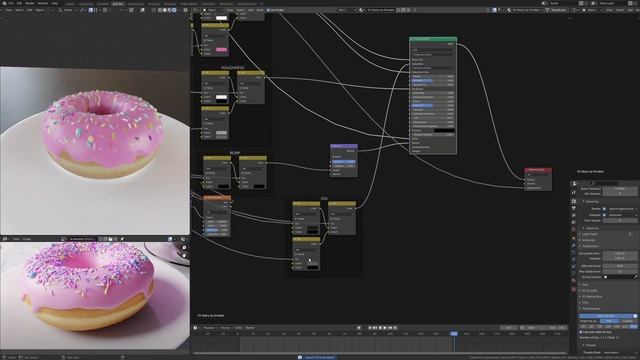Toggle the Calculate Optimal Size checkbox
Screen dimensions: 640x360
point(581,332)
